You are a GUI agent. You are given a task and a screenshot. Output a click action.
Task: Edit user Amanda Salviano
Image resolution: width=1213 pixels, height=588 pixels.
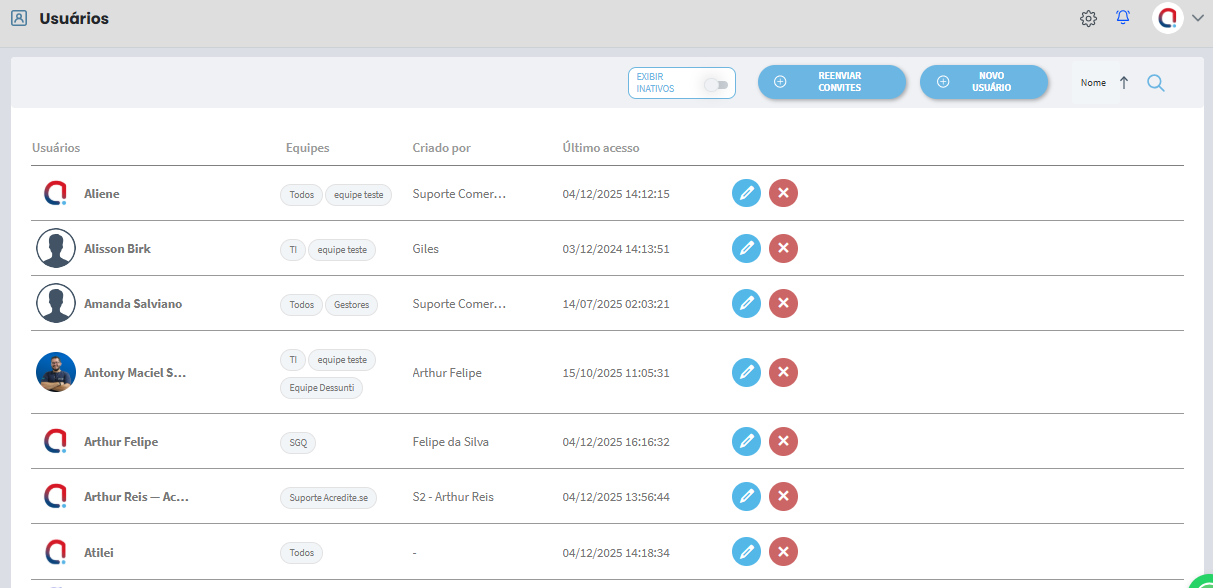[x=746, y=303]
